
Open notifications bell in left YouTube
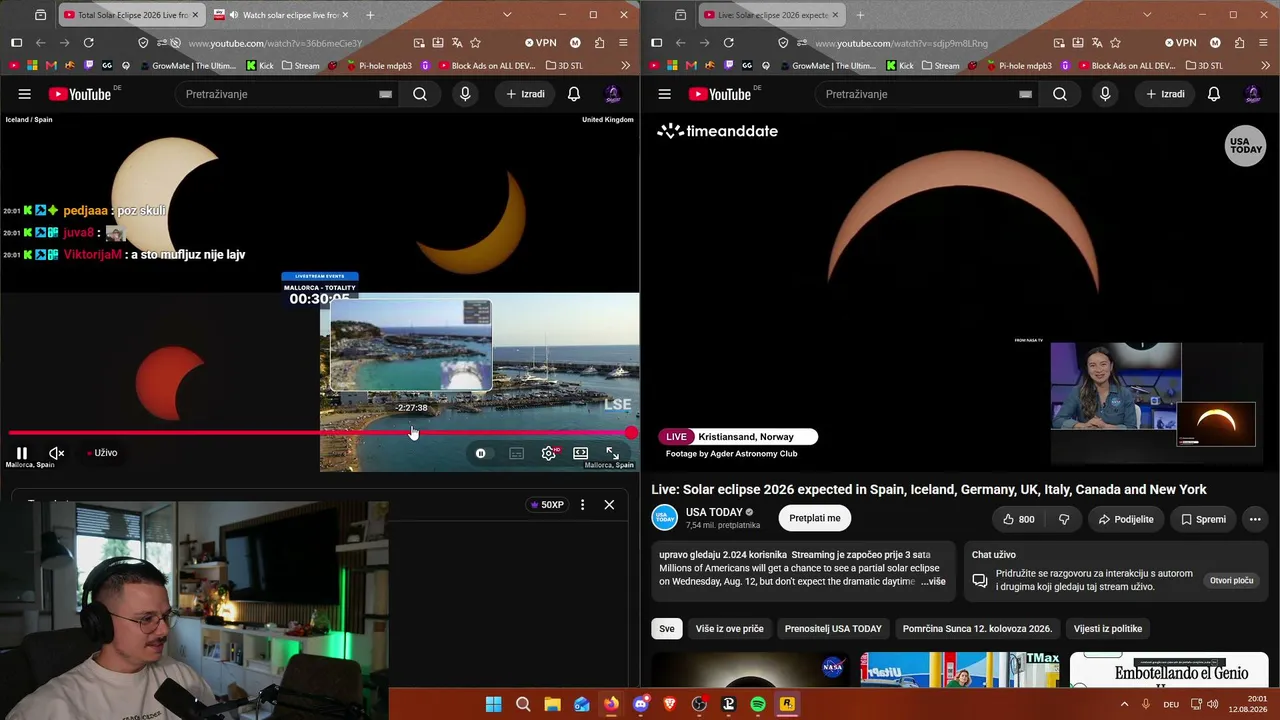pos(574,94)
